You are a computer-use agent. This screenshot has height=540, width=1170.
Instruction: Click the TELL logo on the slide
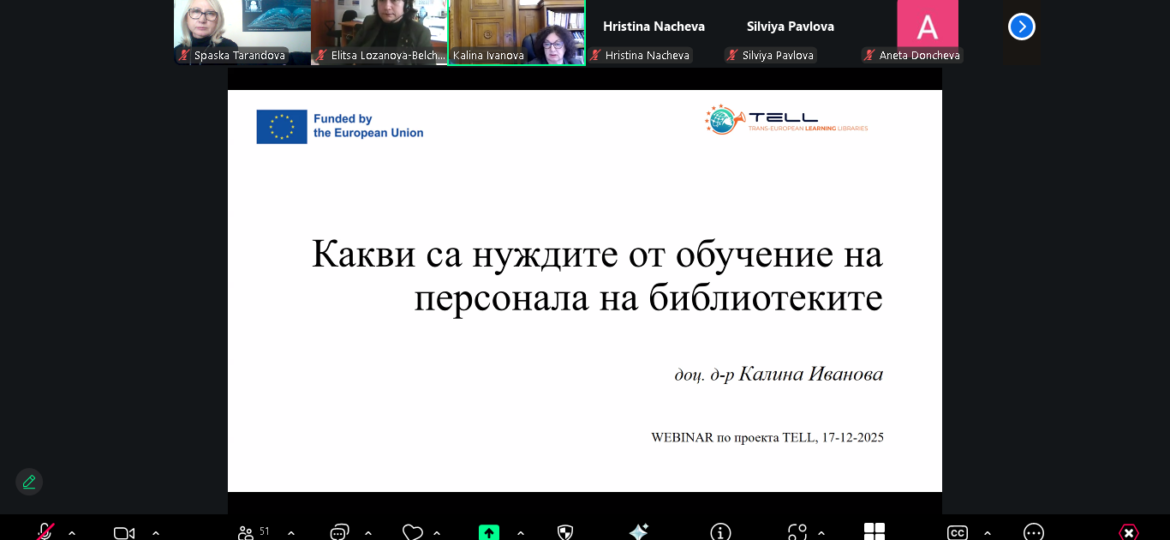point(786,120)
